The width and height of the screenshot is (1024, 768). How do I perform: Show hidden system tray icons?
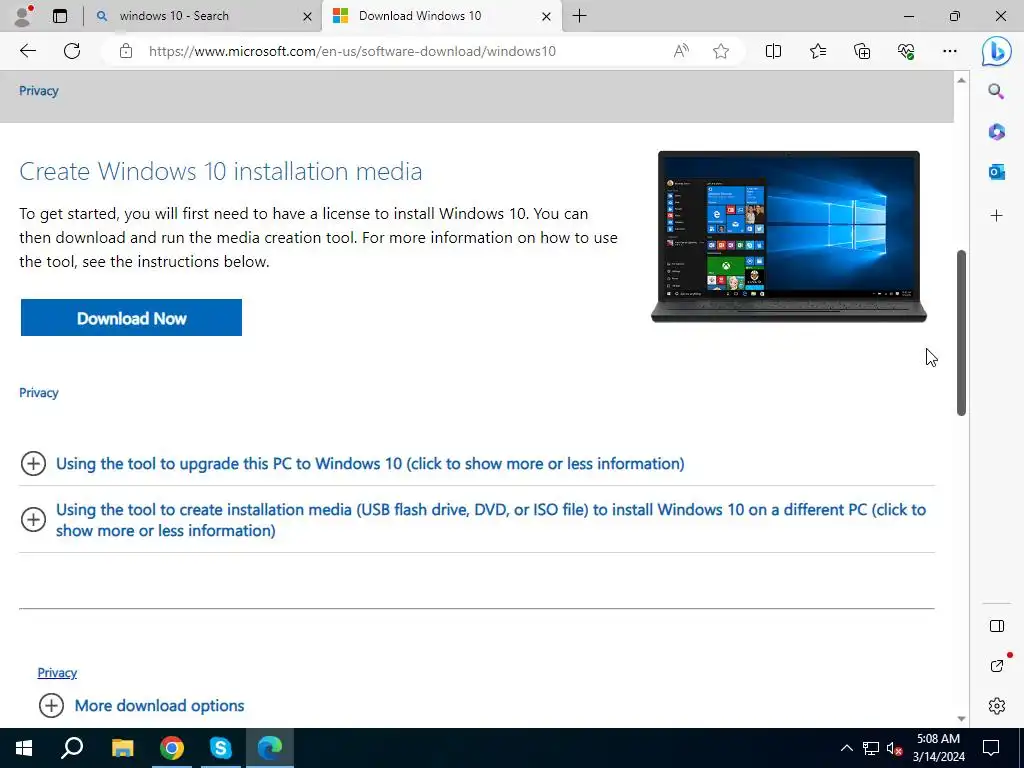coord(846,748)
